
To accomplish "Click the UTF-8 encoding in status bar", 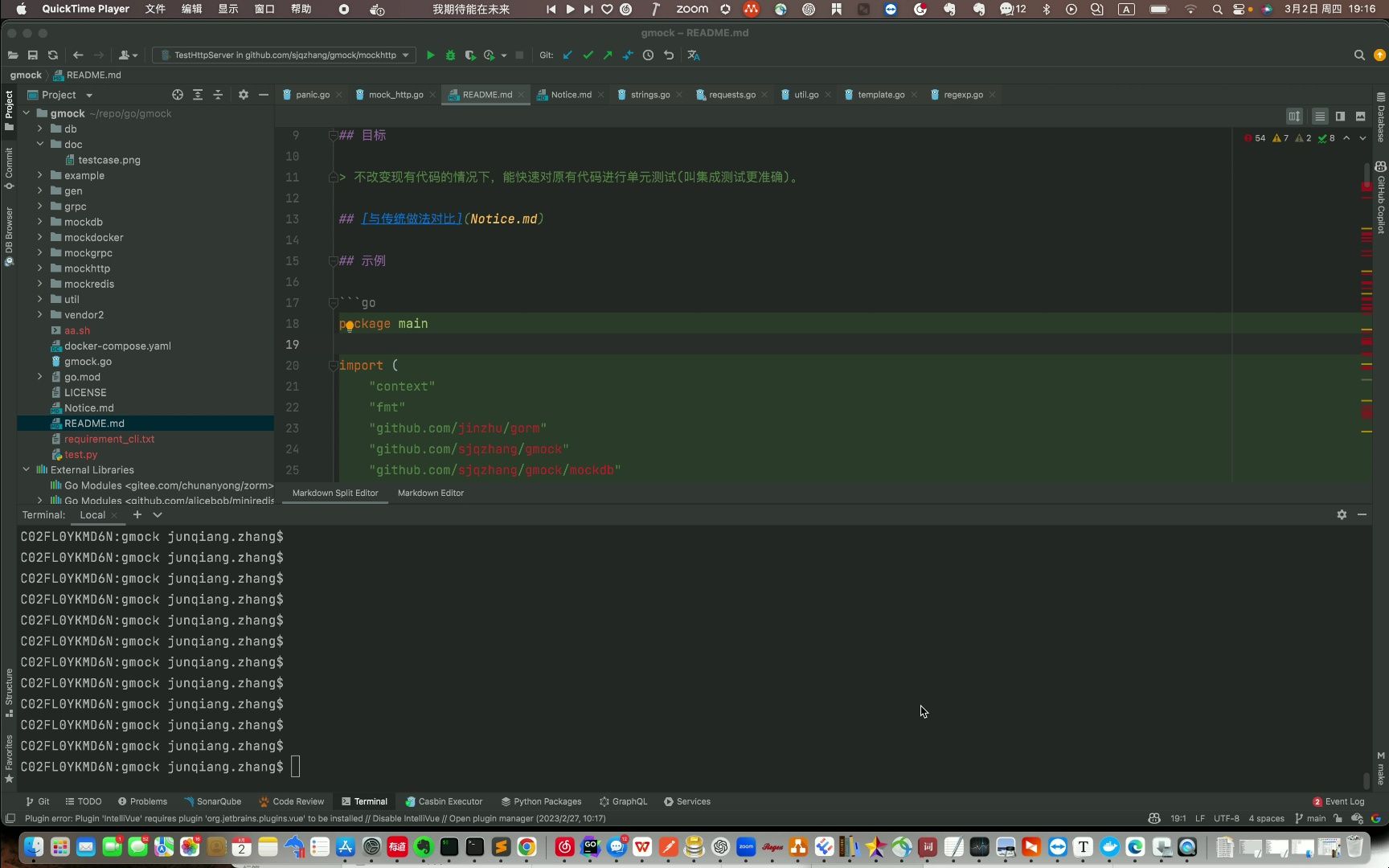I will 1226,818.
